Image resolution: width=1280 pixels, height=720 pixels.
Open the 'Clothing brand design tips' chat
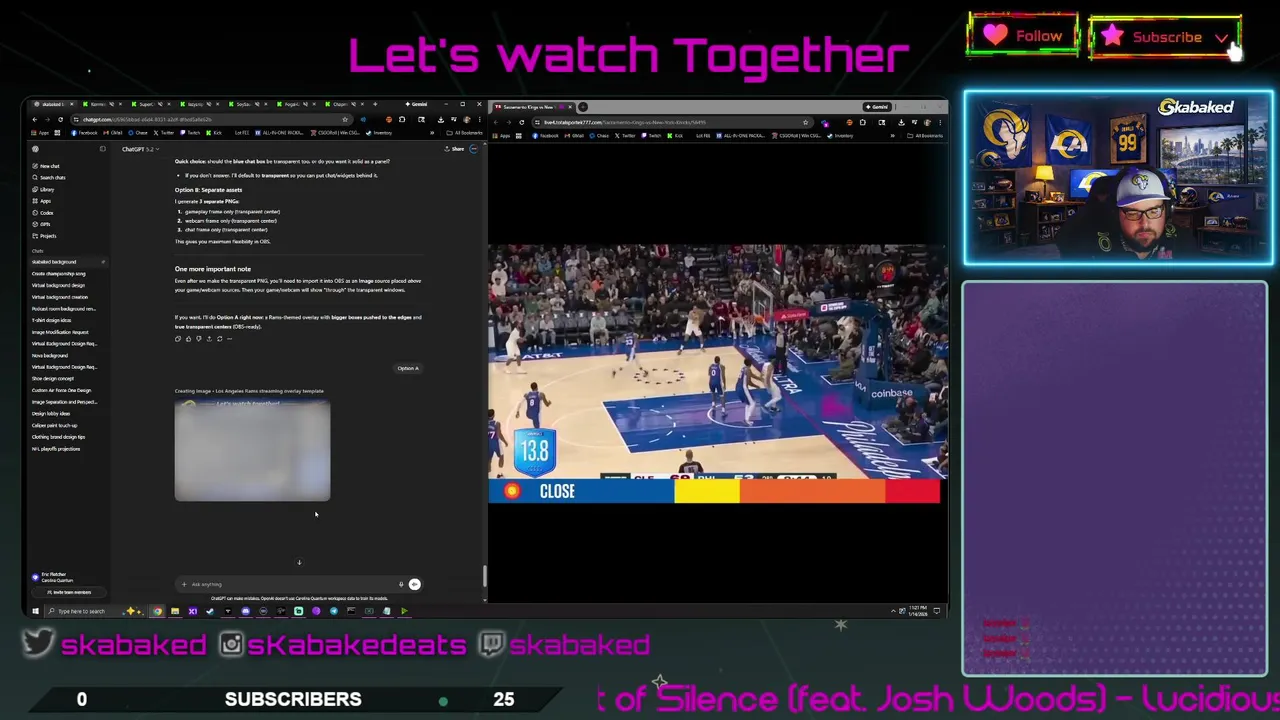[x=58, y=437]
